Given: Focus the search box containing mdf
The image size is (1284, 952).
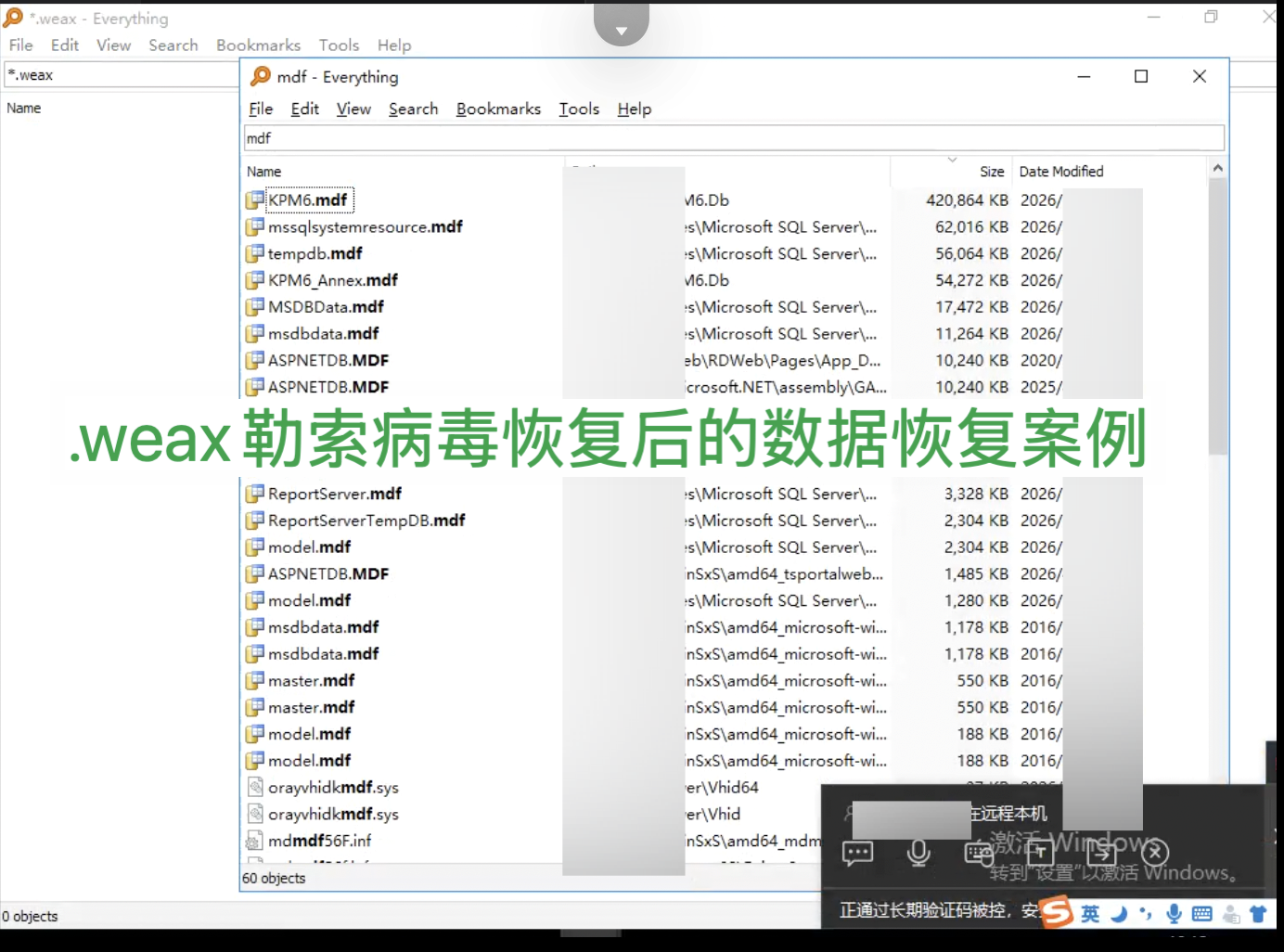Looking at the screenshot, I should click(734, 138).
